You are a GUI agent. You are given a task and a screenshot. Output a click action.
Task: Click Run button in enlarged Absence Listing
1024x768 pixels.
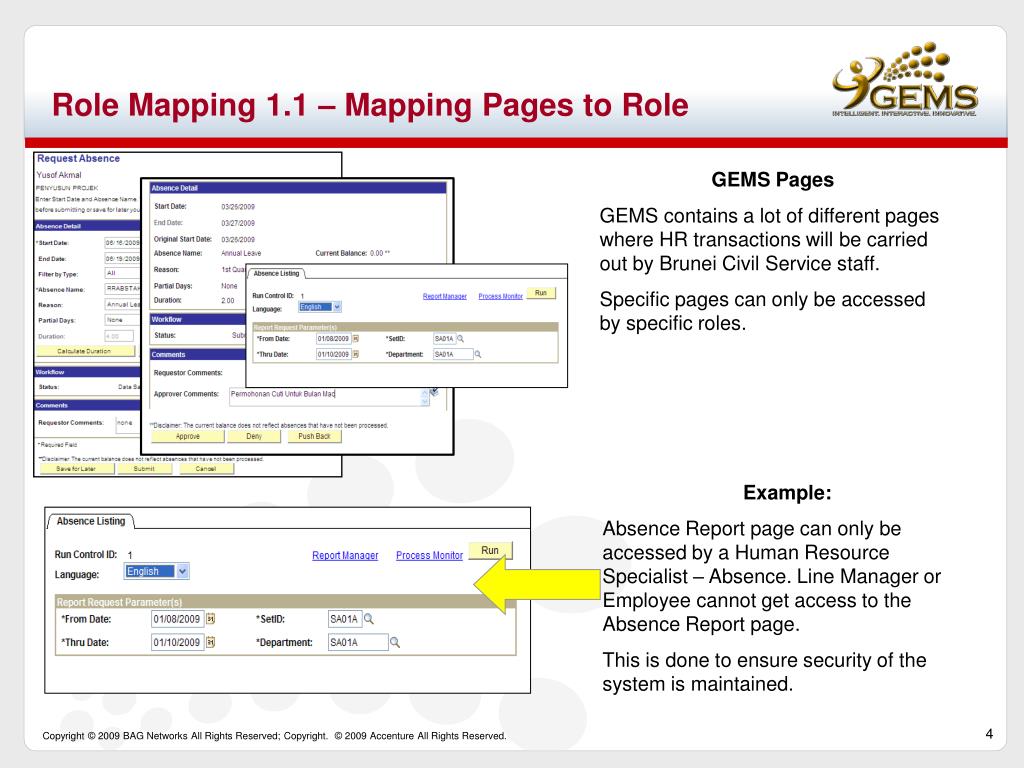490,551
